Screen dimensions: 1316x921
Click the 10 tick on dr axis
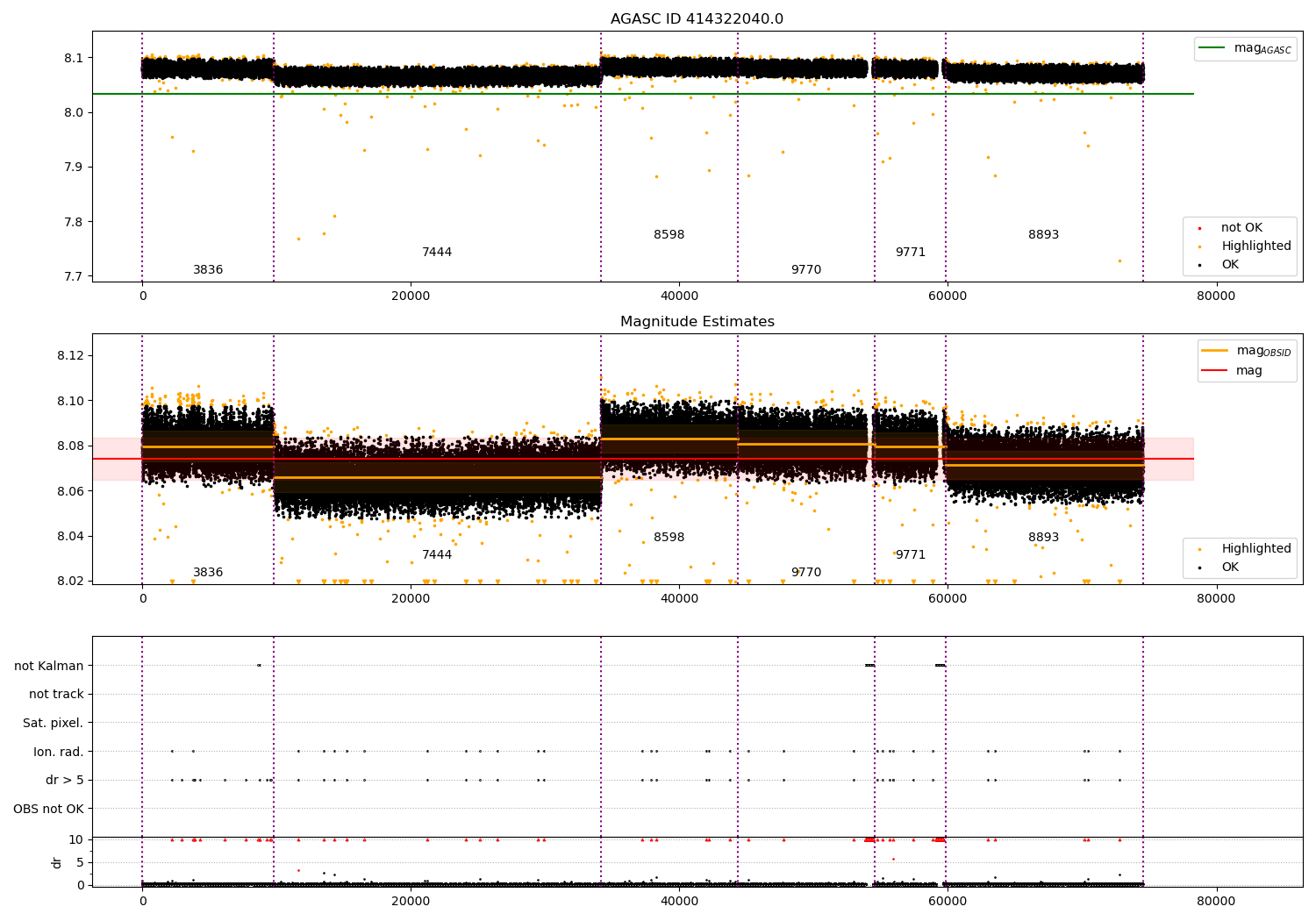(x=77, y=840)
